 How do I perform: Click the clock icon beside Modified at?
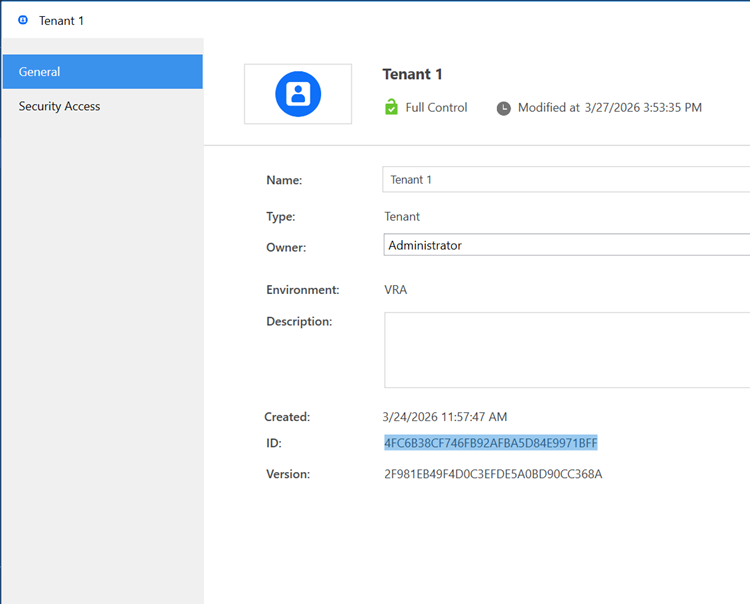(x=503, y=108)
